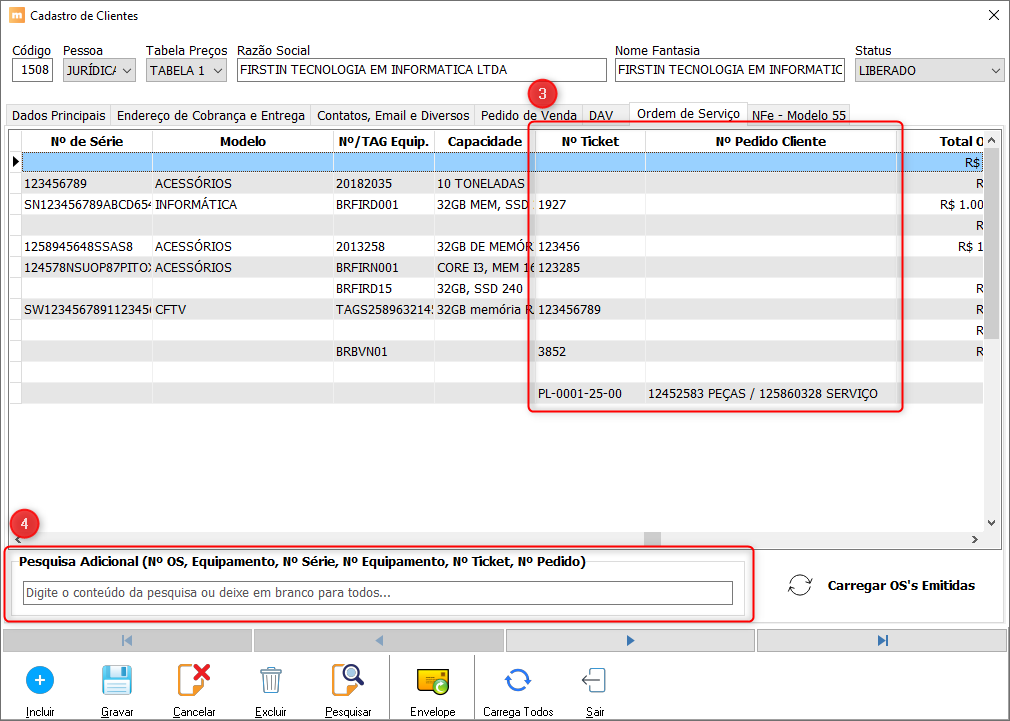1010x721 pixels.
Task: Go to the next record arrow button
Action: (x=630, y=640)
